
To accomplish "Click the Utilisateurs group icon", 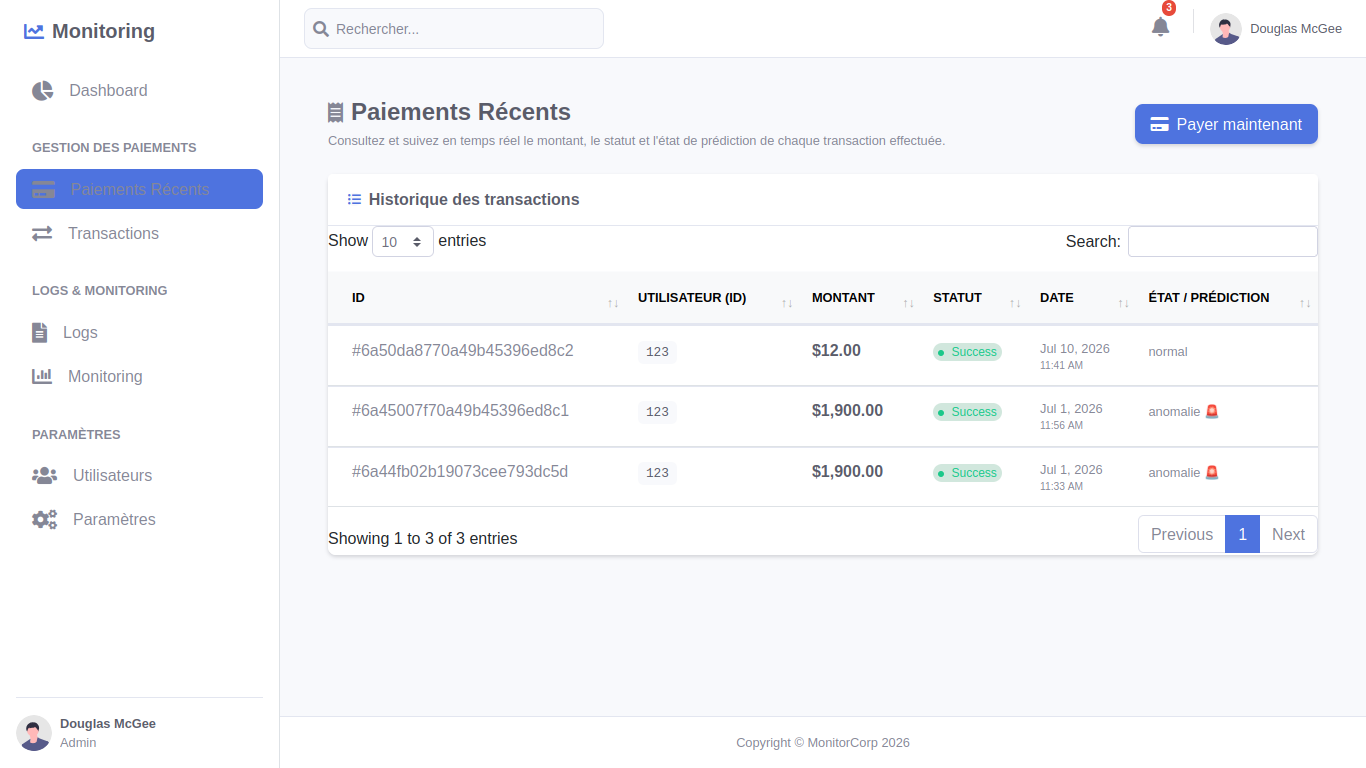I will (44, 475).
